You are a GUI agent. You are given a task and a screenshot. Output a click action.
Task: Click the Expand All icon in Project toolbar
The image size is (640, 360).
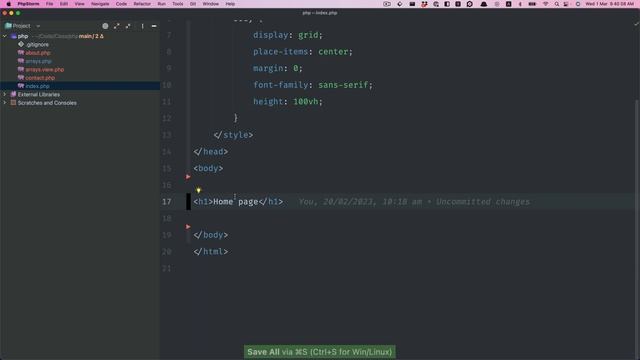tap(117, 26)
